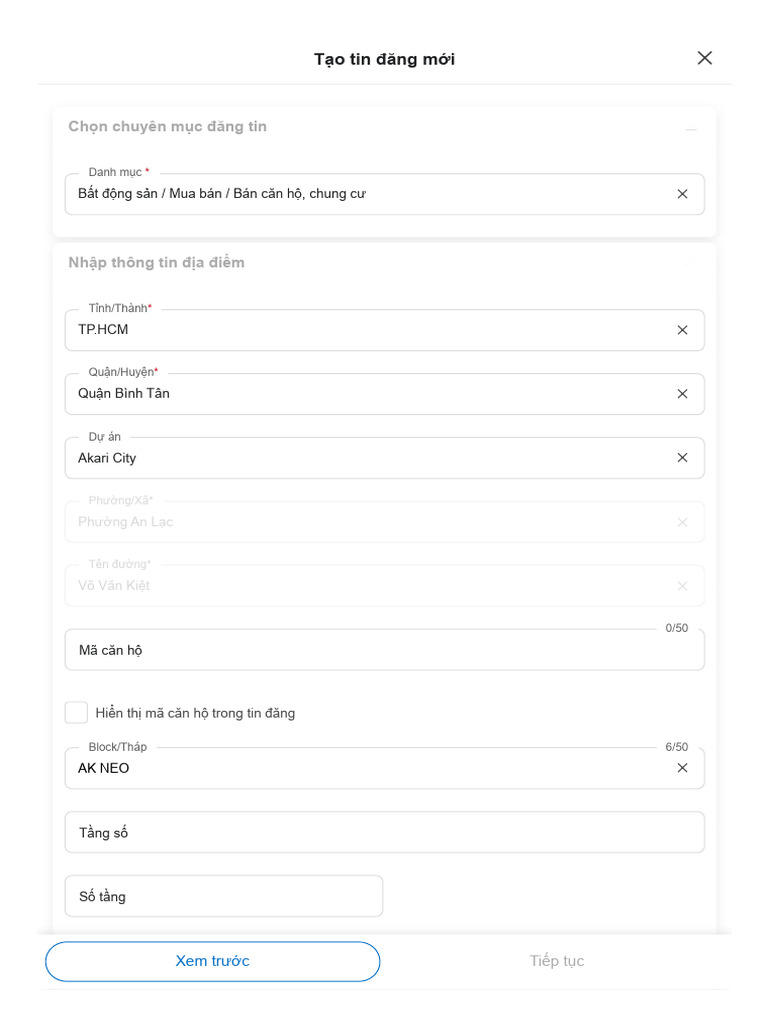768x1024 pixels.
Task: Enable Hiển thị mã căn hộ checkbox
Action: coord(76,713)
